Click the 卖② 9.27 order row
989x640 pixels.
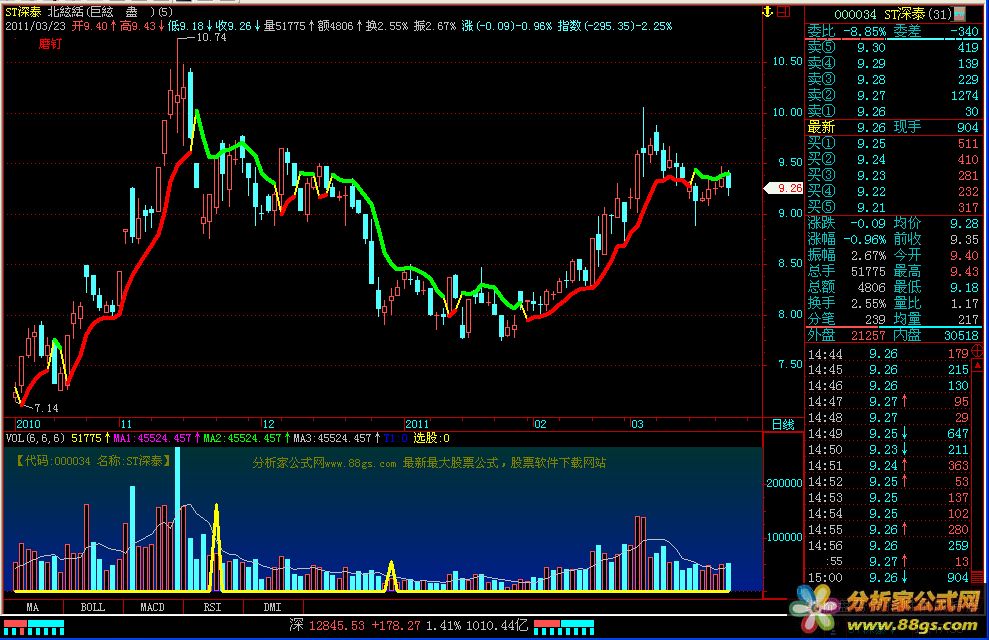click(892, 95)
